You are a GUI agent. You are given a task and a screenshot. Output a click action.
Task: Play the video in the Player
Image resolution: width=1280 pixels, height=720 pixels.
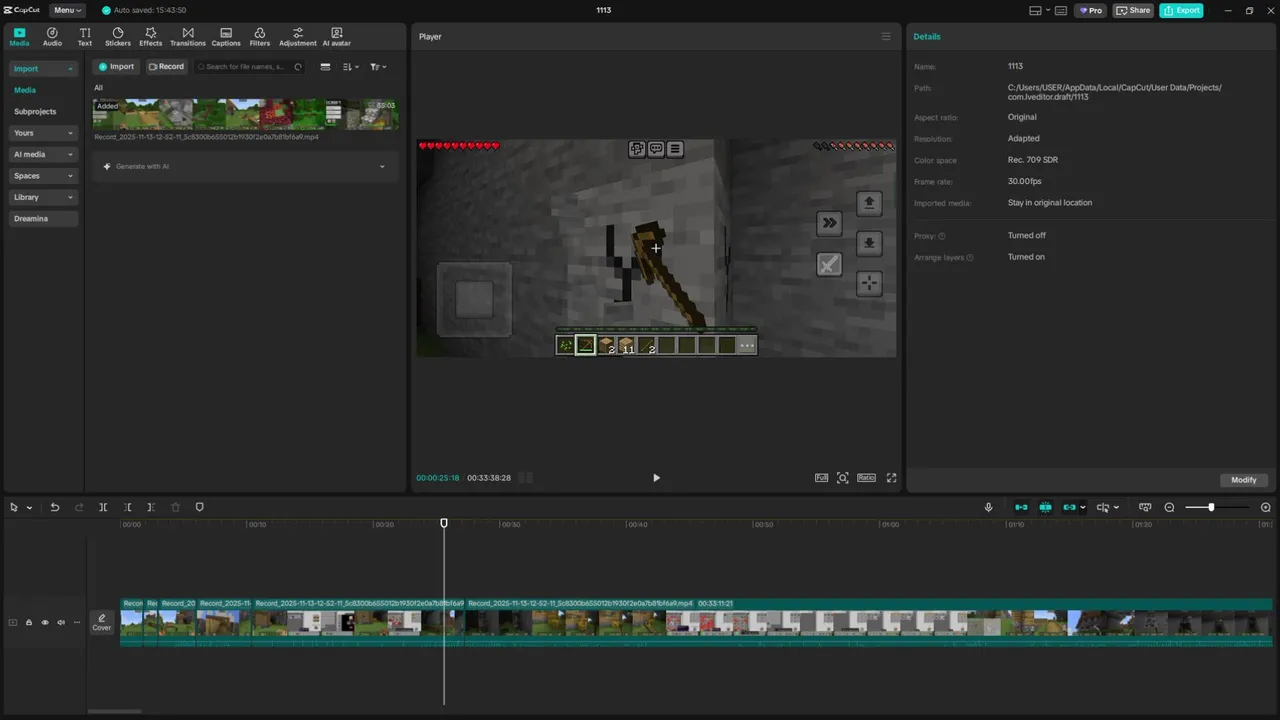[x=656, y=478]
